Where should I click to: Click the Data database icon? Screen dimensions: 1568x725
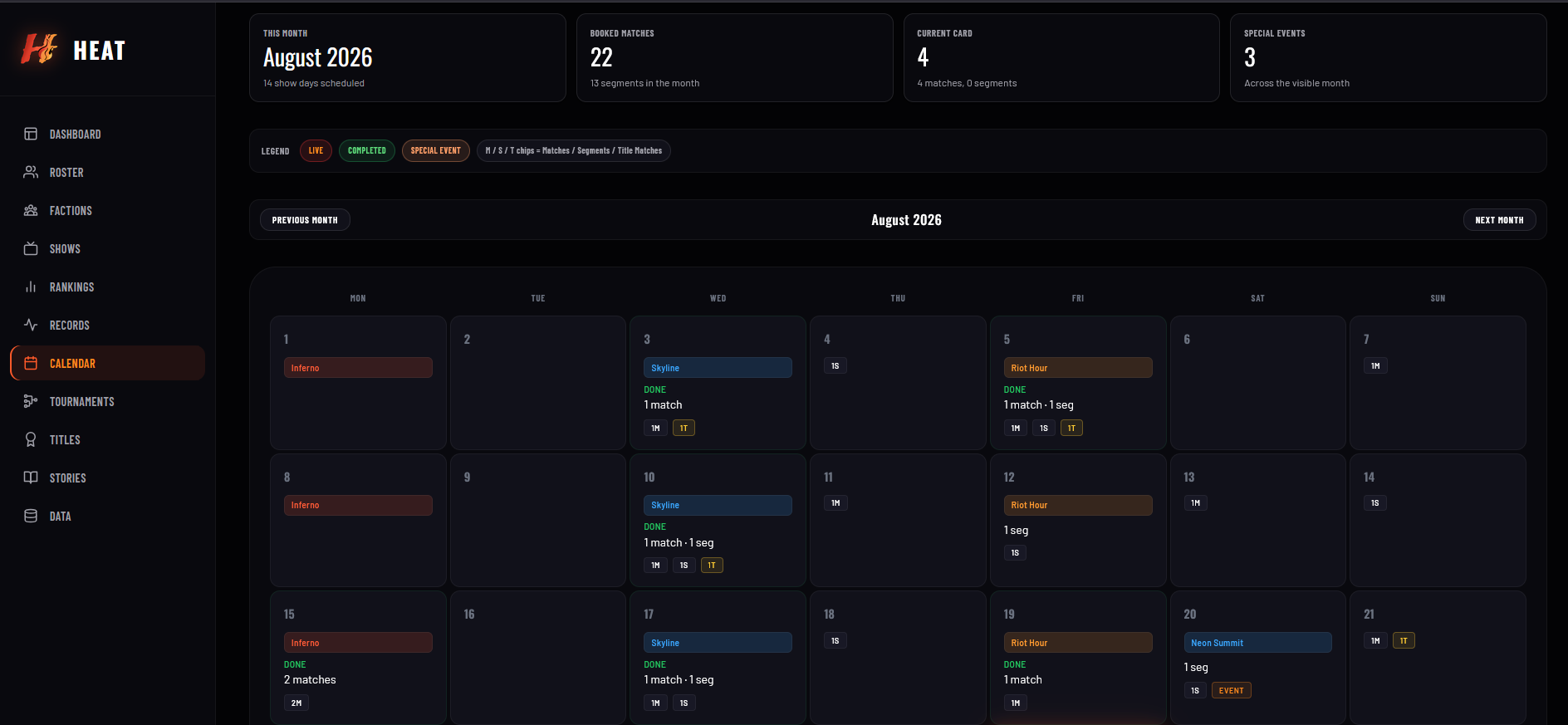pyautogui.click(x=31, y=516)
